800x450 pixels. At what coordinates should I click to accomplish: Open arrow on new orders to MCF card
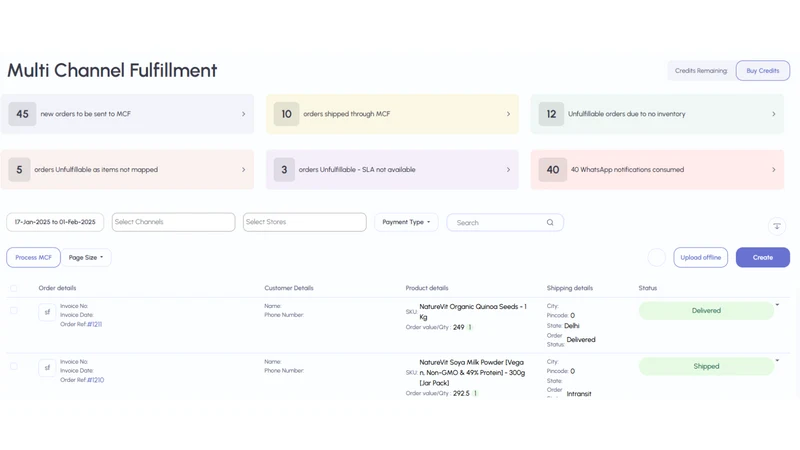[x=243, y=114]
